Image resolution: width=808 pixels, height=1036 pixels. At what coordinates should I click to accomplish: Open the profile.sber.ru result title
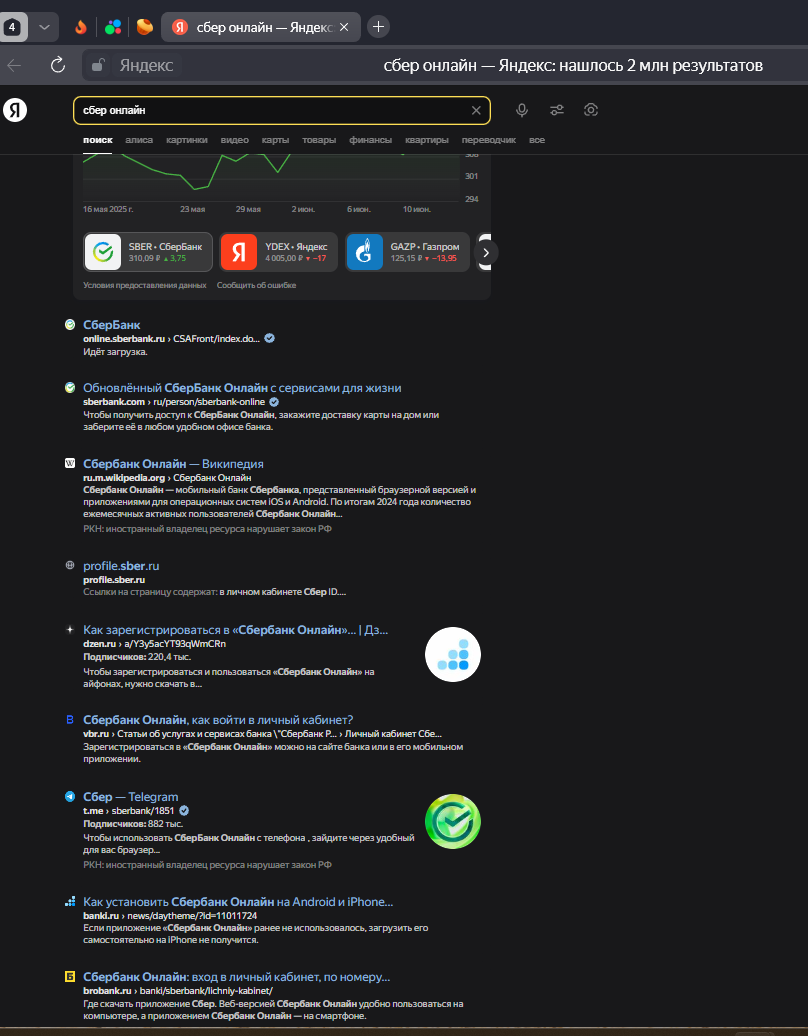click(121, 566)
